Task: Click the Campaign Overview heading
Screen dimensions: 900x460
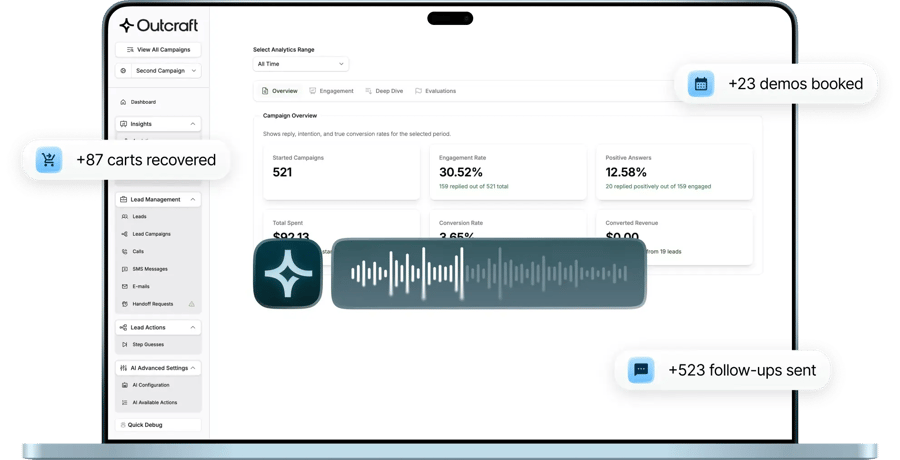Action: (x=290, y=115)
